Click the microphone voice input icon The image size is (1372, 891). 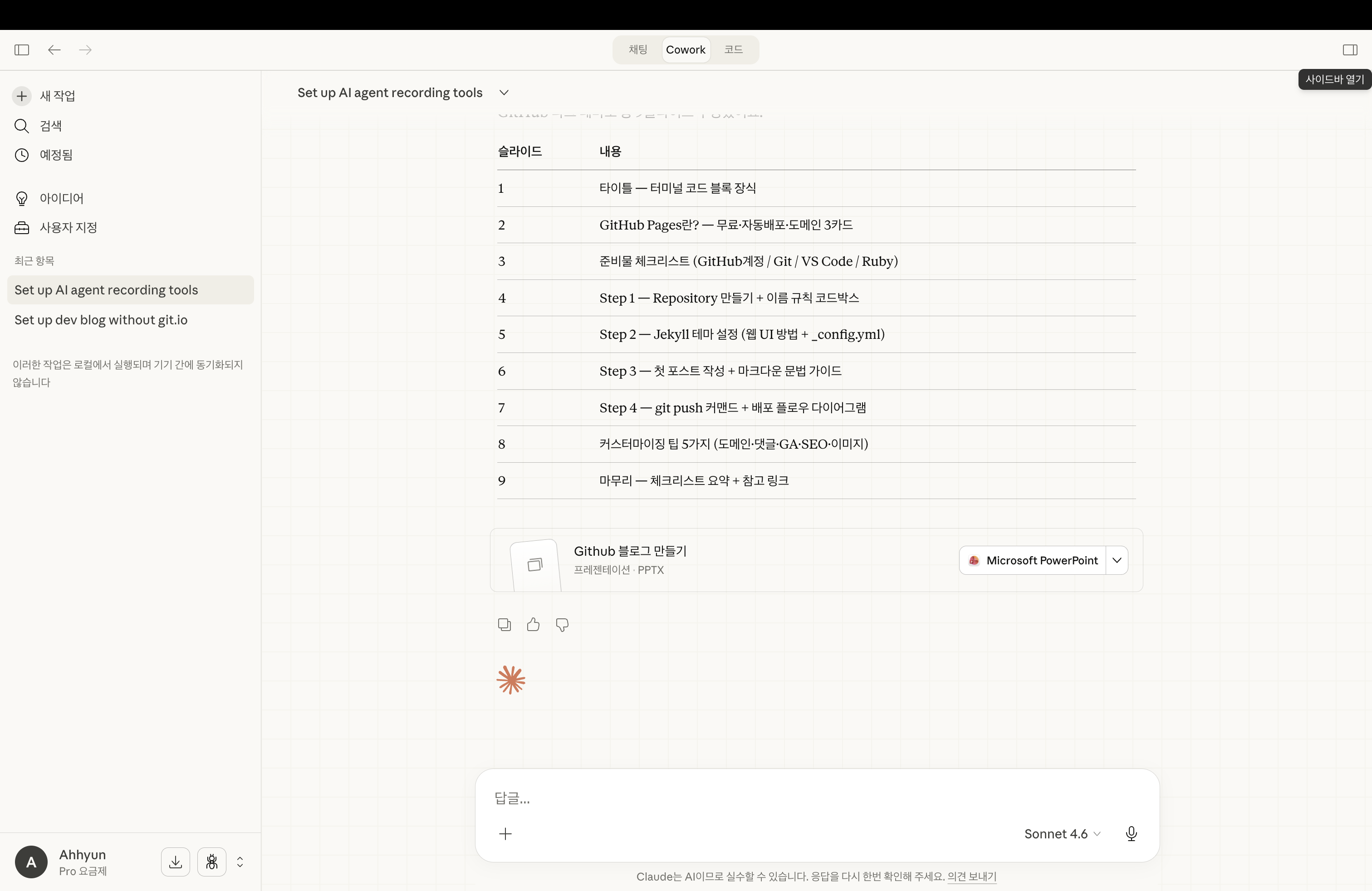[1131, 833]
